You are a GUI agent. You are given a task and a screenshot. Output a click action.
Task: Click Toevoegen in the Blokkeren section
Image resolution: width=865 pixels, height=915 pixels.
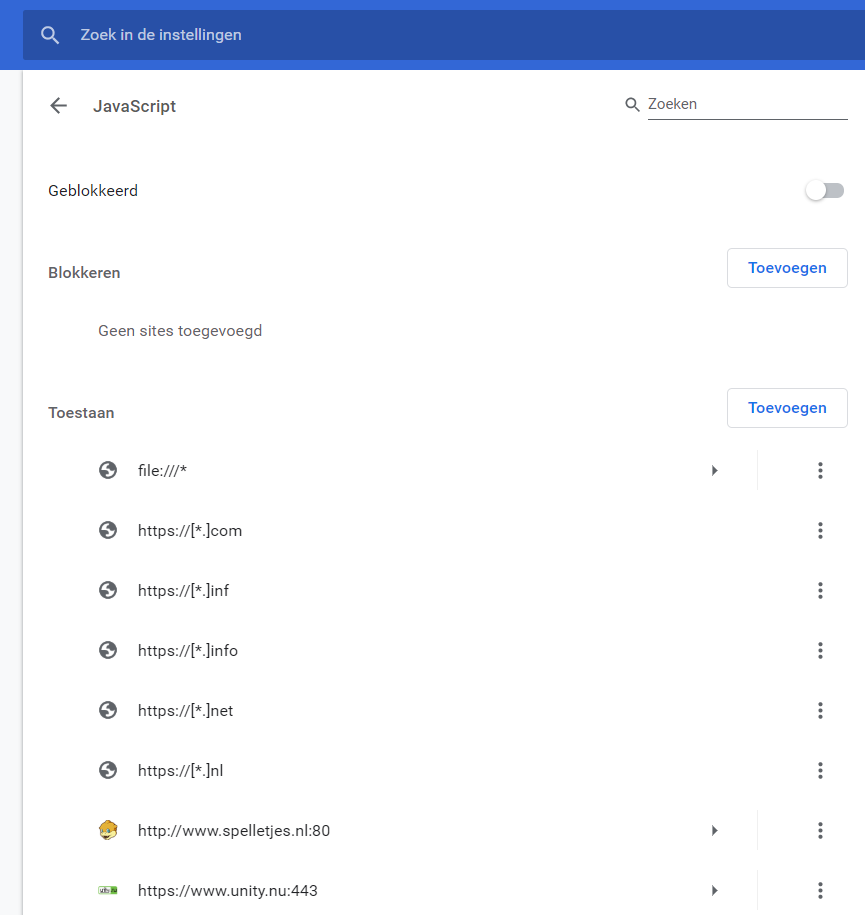787,268
